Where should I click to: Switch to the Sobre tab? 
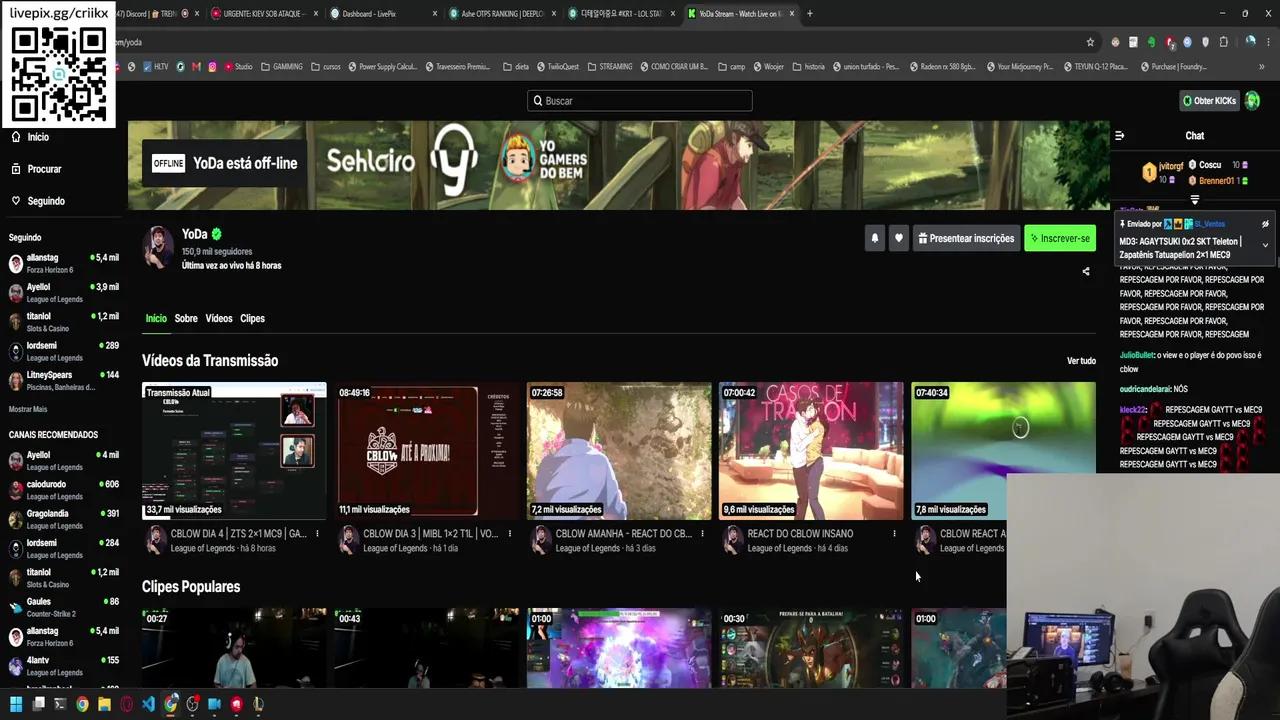click(186, 318)
